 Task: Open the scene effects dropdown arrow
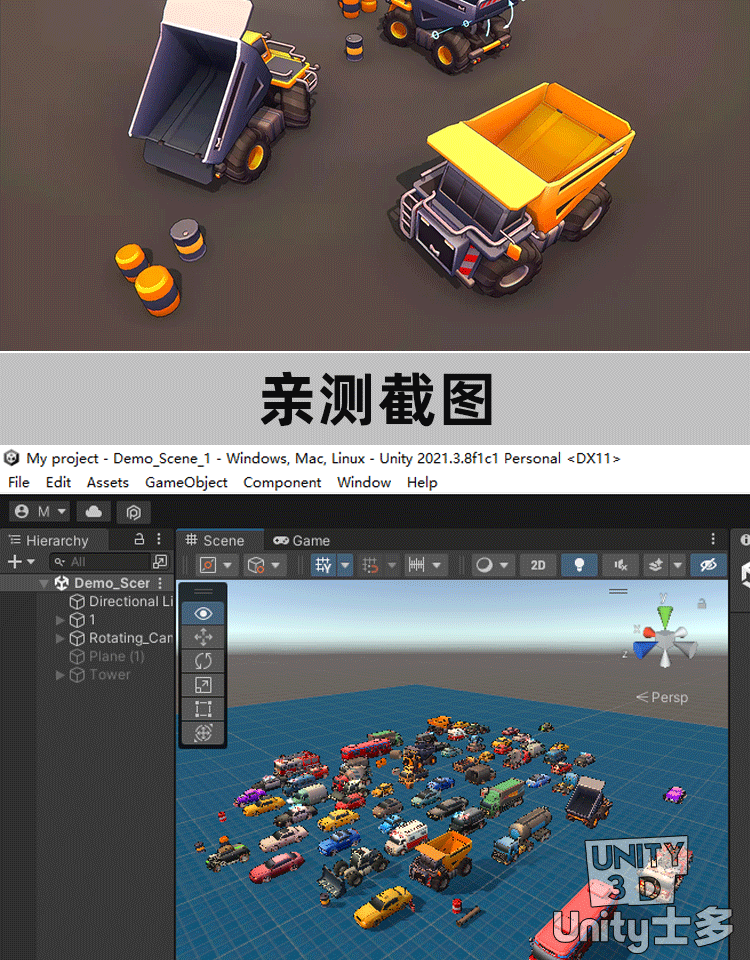click(677, 565)
